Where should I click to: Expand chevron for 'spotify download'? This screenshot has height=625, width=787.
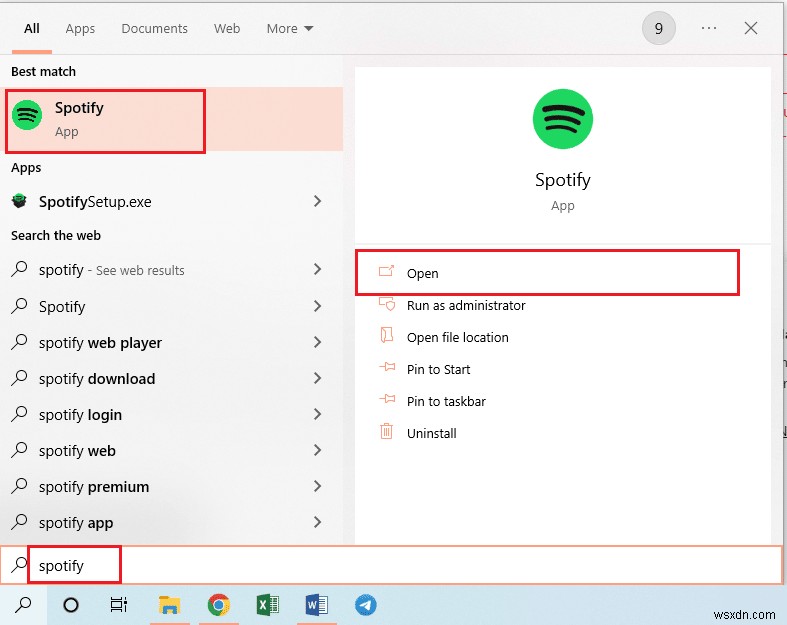coord(317,378)
